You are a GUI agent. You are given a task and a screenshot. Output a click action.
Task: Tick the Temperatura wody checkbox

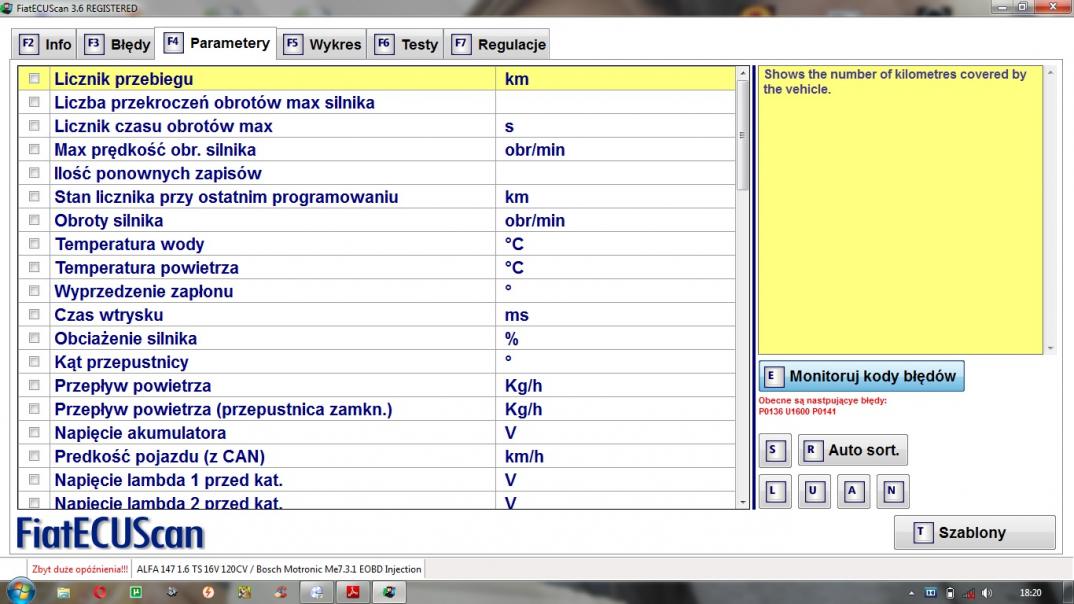pos(35,244)
